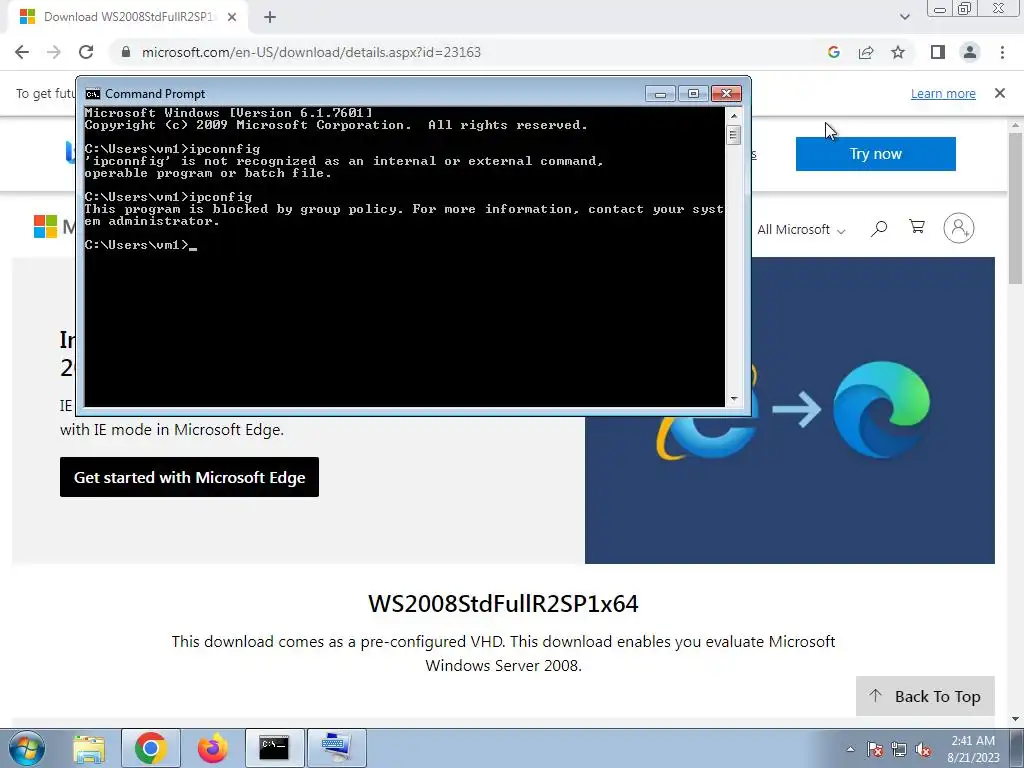The image size is (1024, 768).
Task: Open the Command Prompt title bar icon
Action: click(93, 94)
